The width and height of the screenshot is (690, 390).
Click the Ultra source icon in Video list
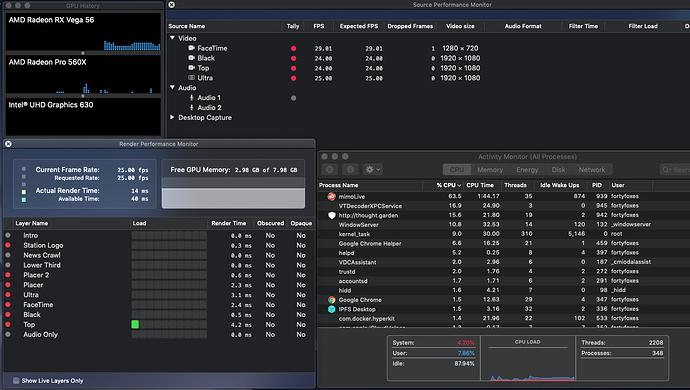[191, 78]
